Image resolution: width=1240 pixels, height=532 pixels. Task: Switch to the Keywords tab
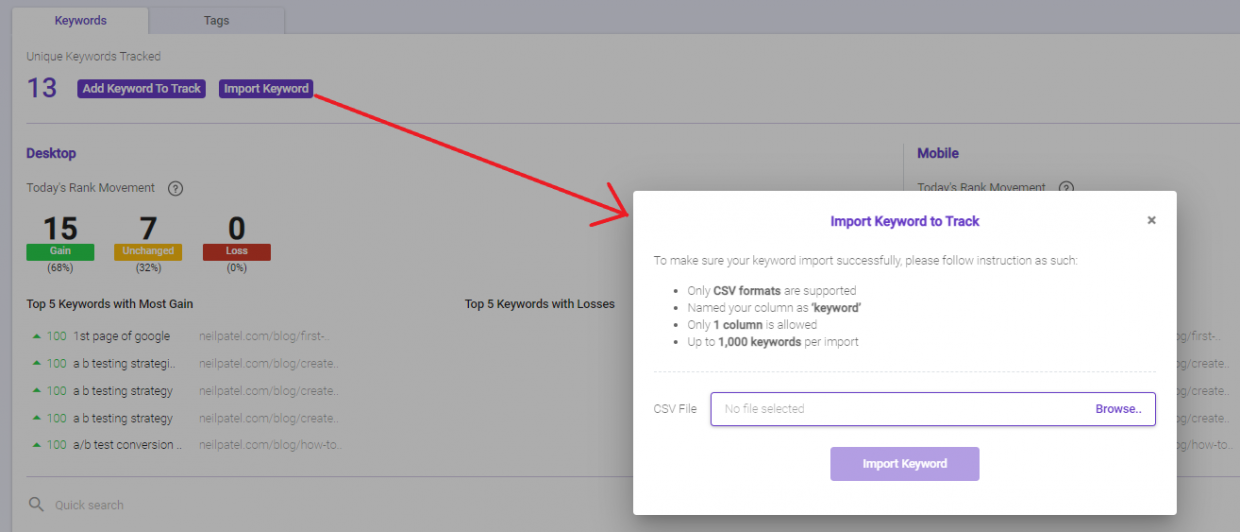tap(80, 20)
